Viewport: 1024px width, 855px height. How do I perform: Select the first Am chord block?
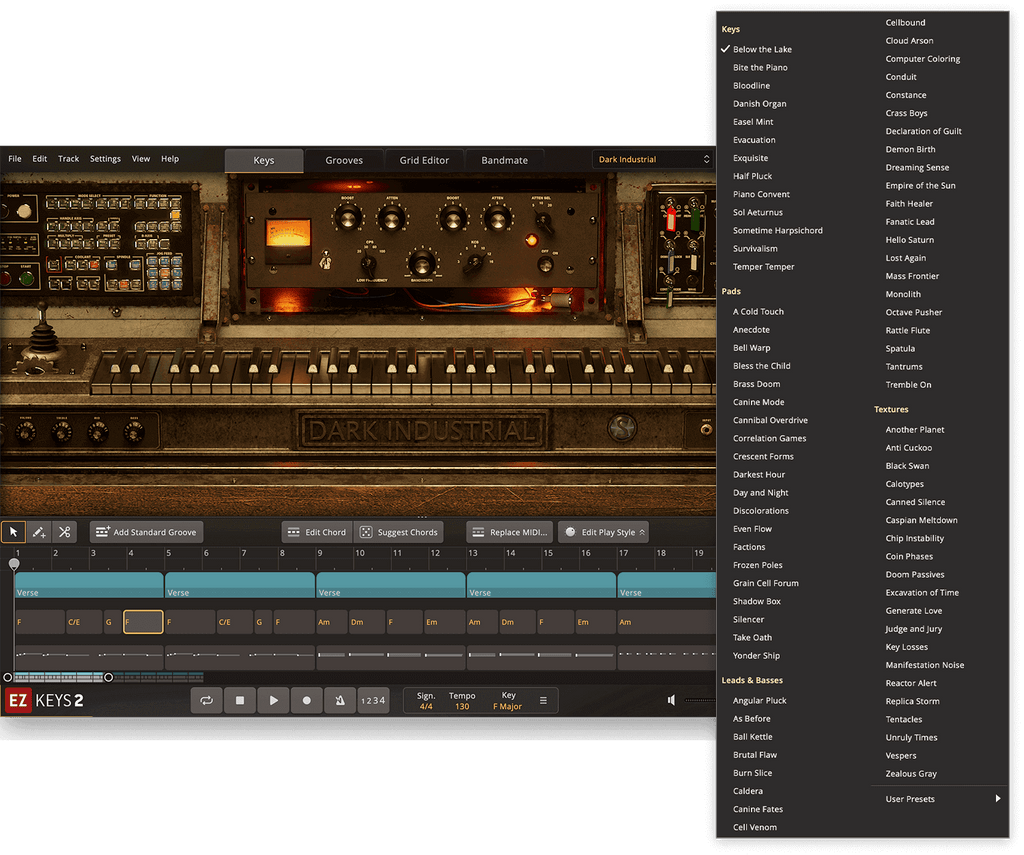coord(332,622)
